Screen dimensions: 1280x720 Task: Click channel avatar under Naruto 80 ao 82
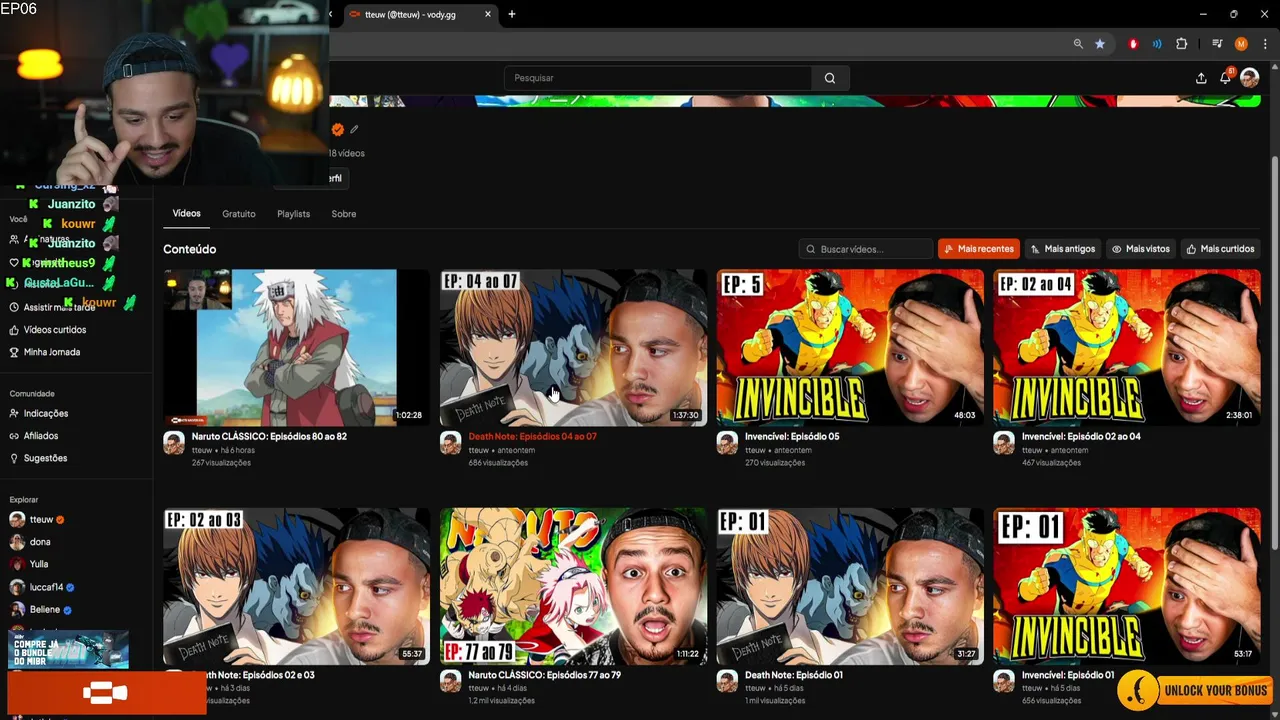point(174,443)
